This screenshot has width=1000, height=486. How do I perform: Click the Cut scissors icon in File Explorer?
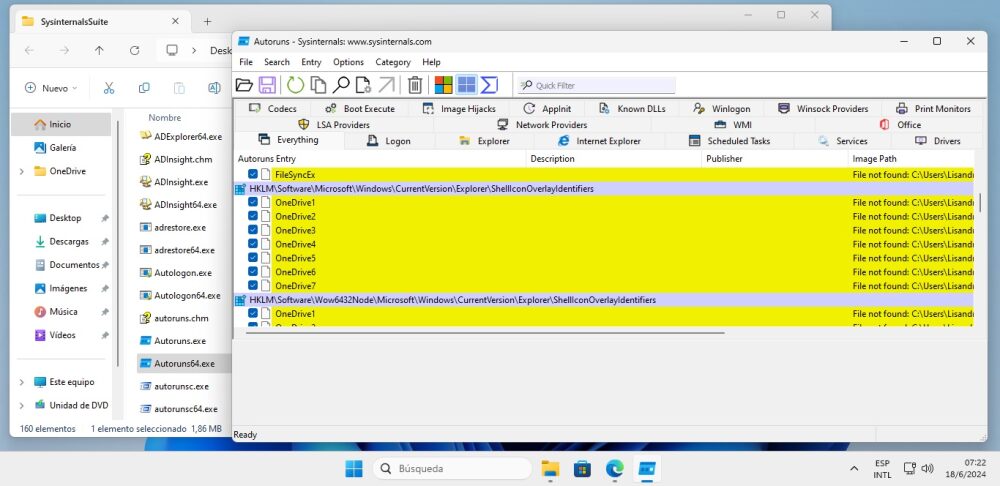pos(109,88)
